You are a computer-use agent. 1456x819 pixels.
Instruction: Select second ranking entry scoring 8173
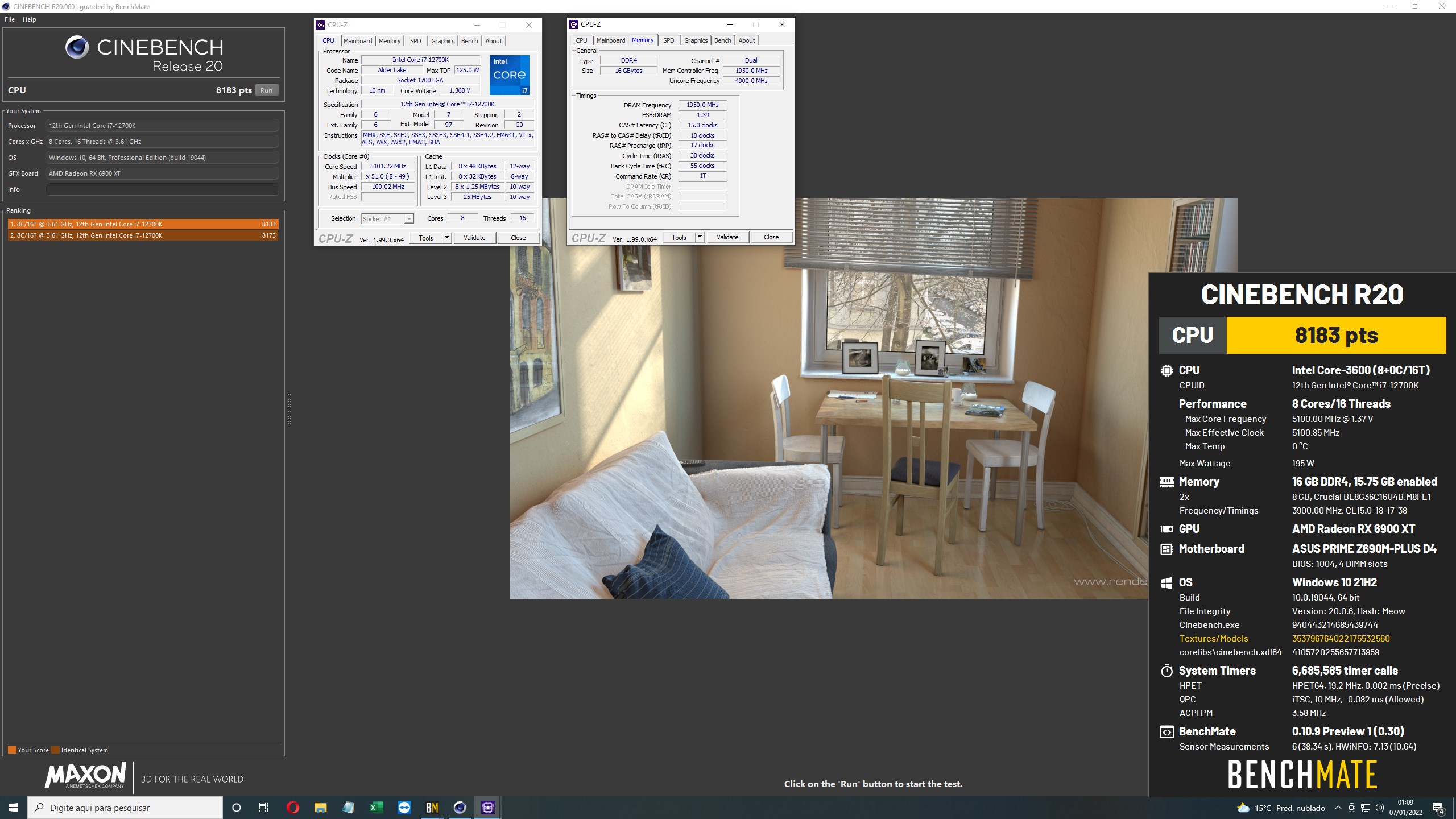[143, 235]
